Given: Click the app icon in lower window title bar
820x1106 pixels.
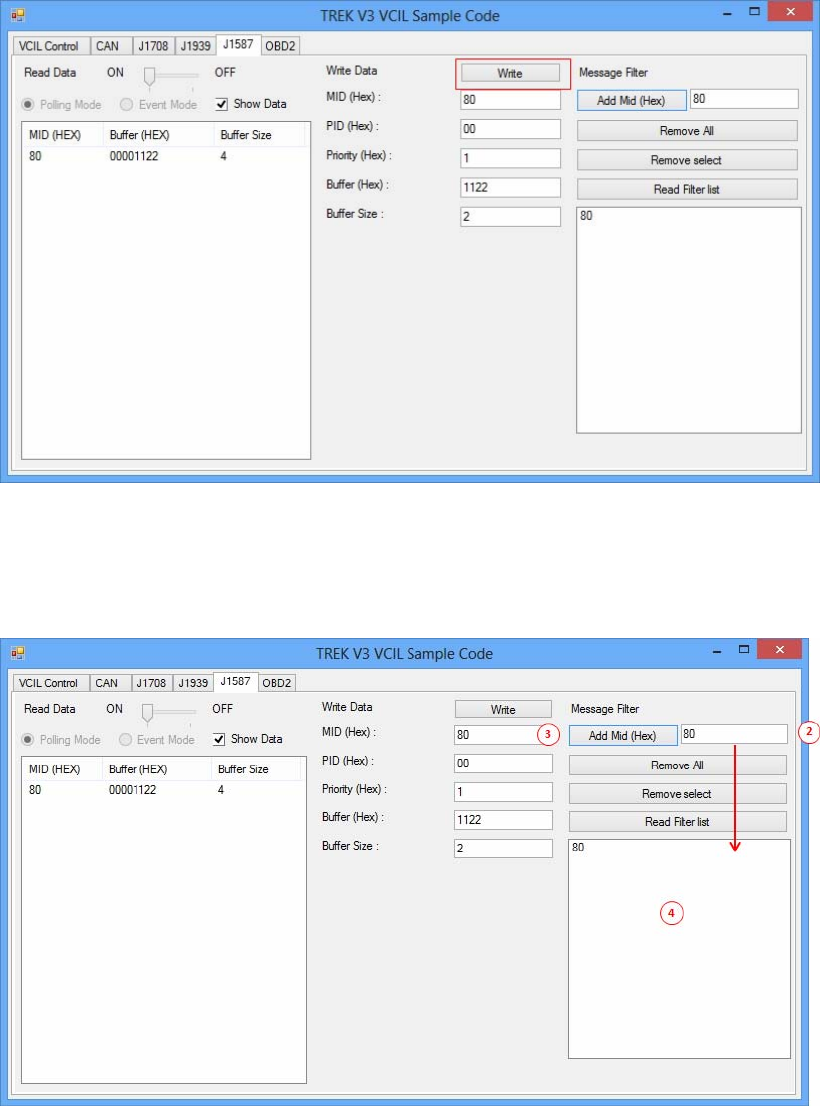Looking at the screenshot, I should [18, 652].
